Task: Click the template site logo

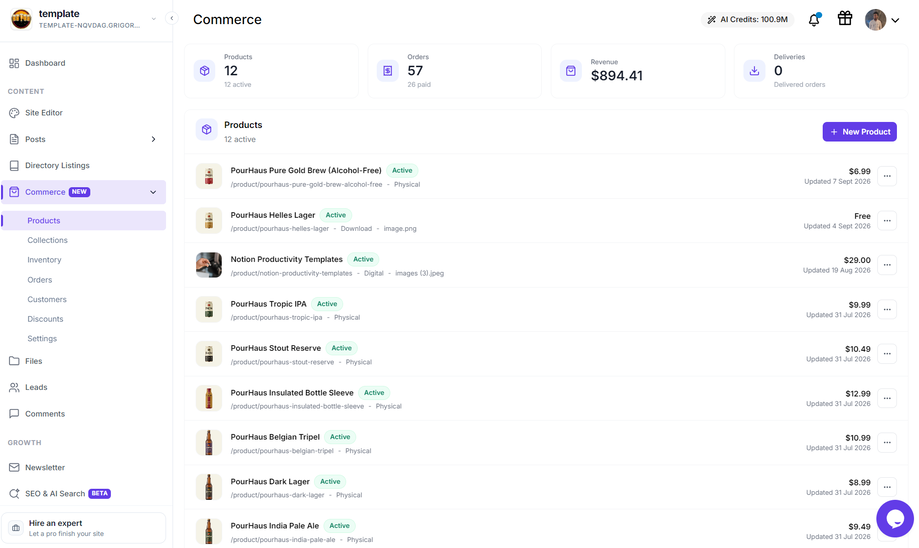Action: coord(21,19)
